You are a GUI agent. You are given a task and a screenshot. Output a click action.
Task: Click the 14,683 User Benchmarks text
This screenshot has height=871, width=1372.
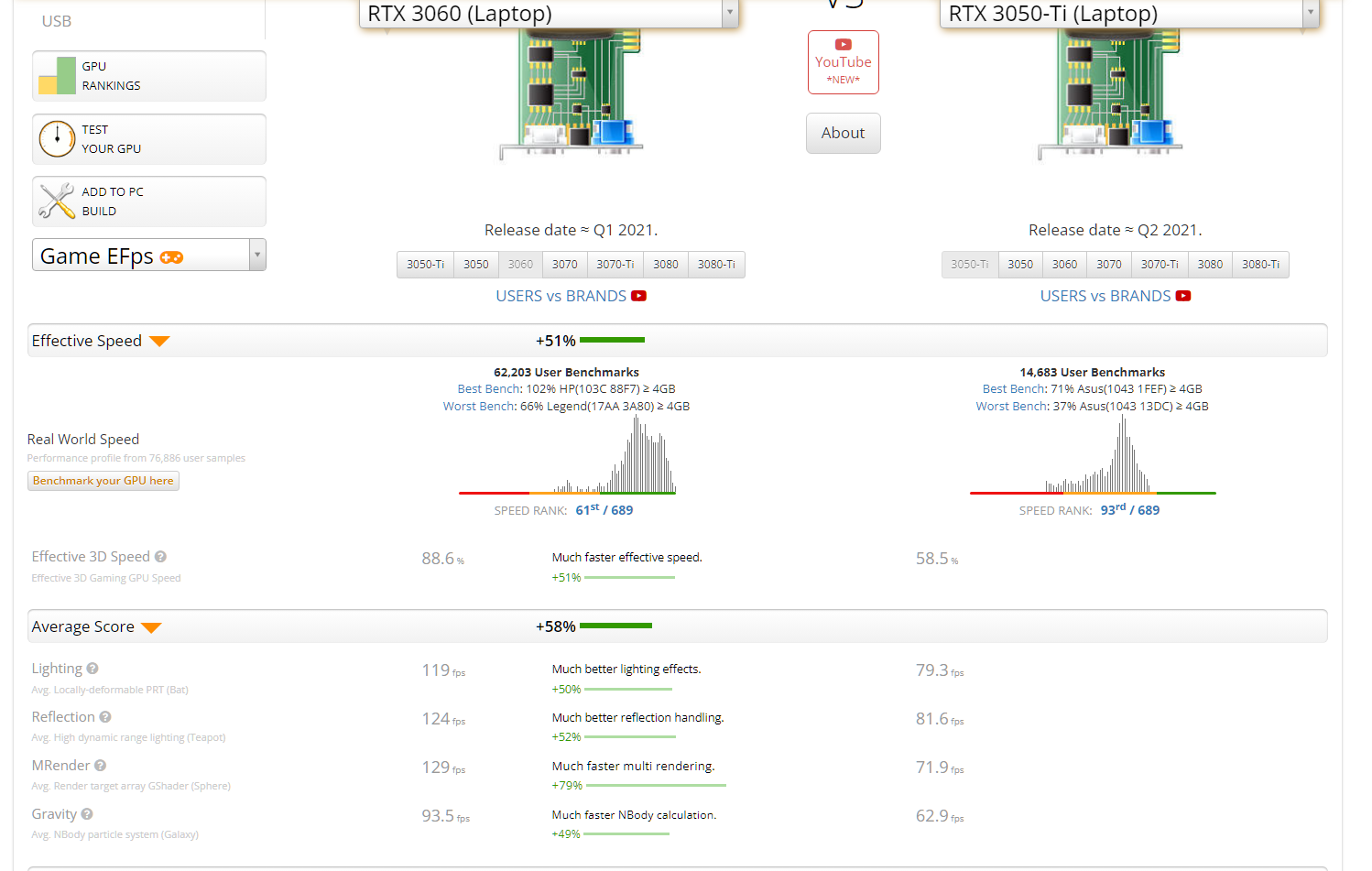tap(1093, 373)
